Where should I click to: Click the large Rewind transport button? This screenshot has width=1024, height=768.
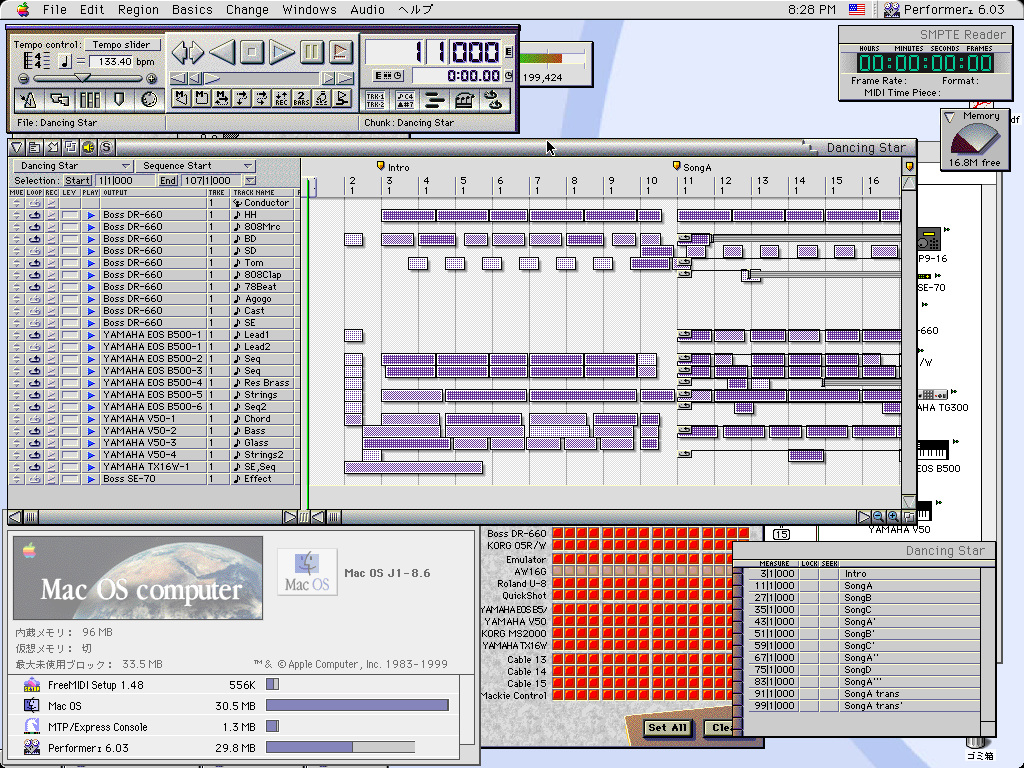point(222,52)
